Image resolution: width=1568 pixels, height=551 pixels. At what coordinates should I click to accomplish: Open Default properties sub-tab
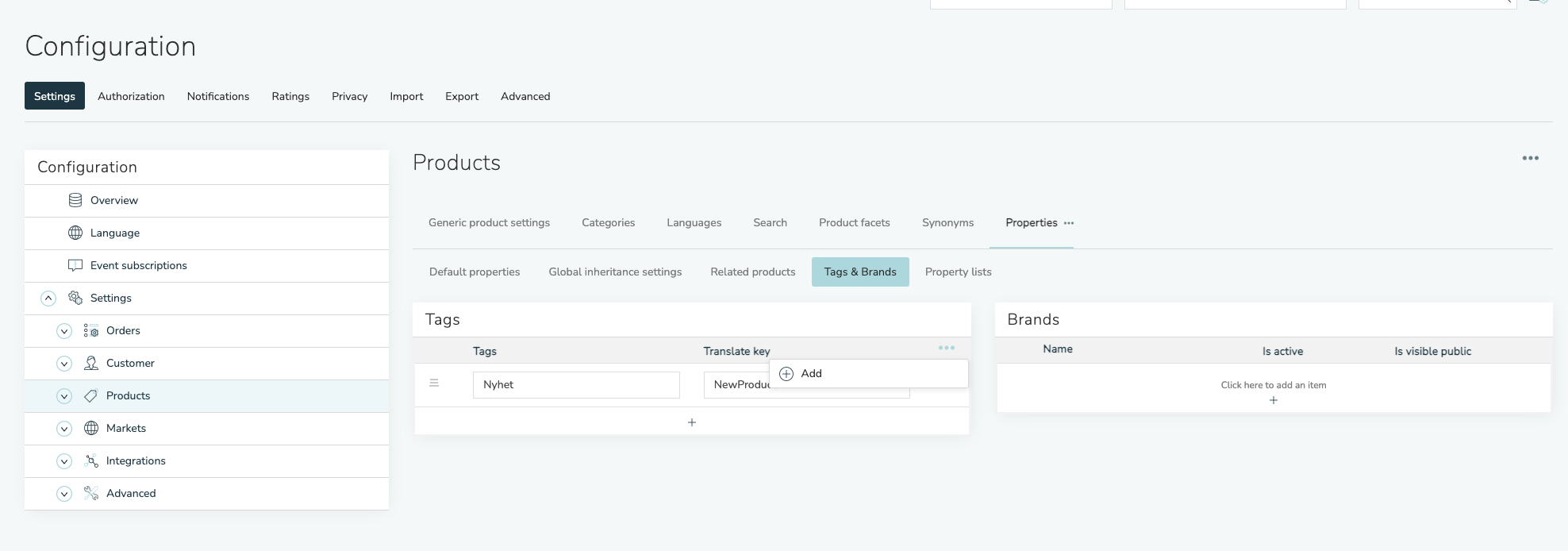click(475, 272)
